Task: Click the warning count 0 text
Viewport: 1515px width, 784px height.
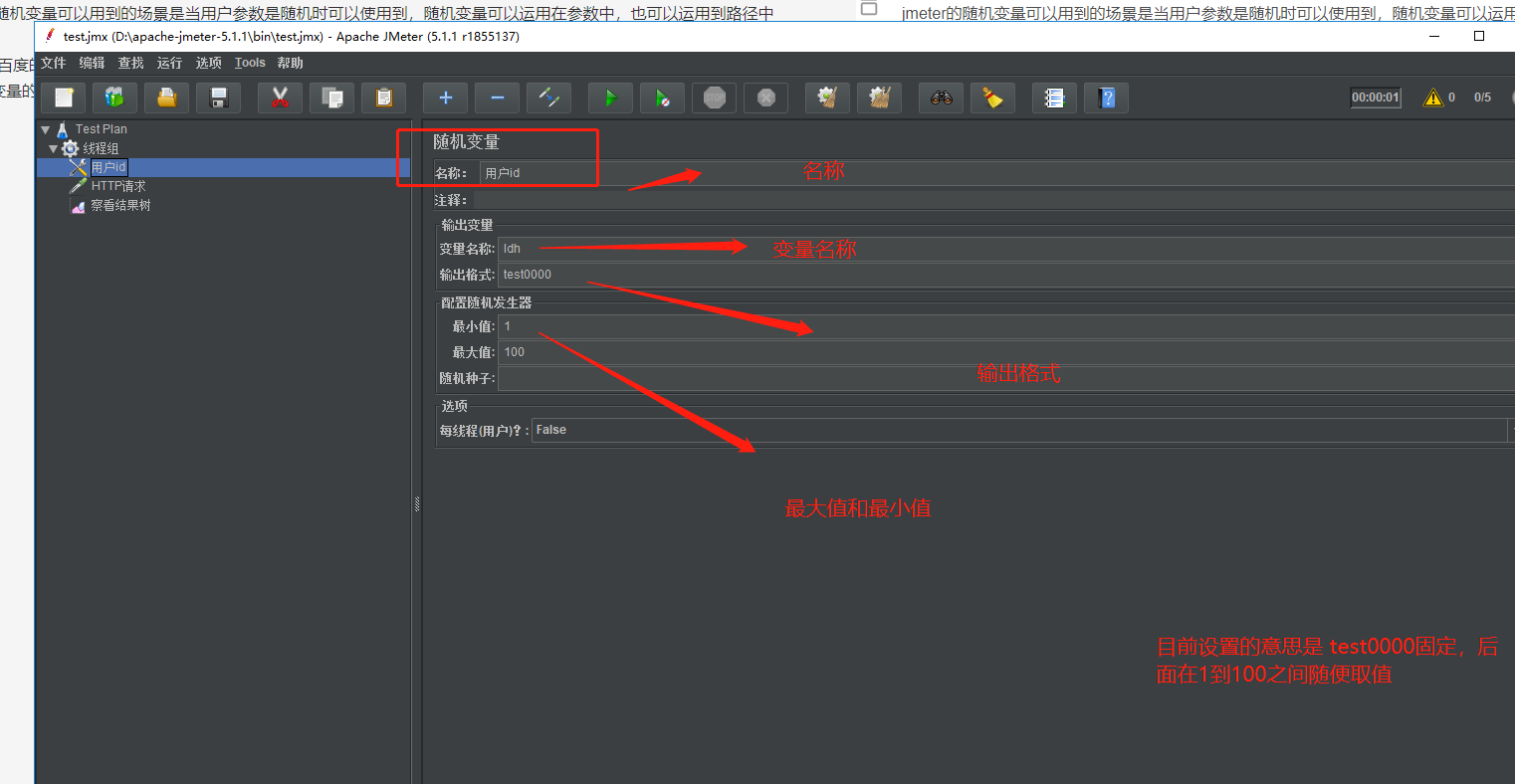Action: (1451, 98)
